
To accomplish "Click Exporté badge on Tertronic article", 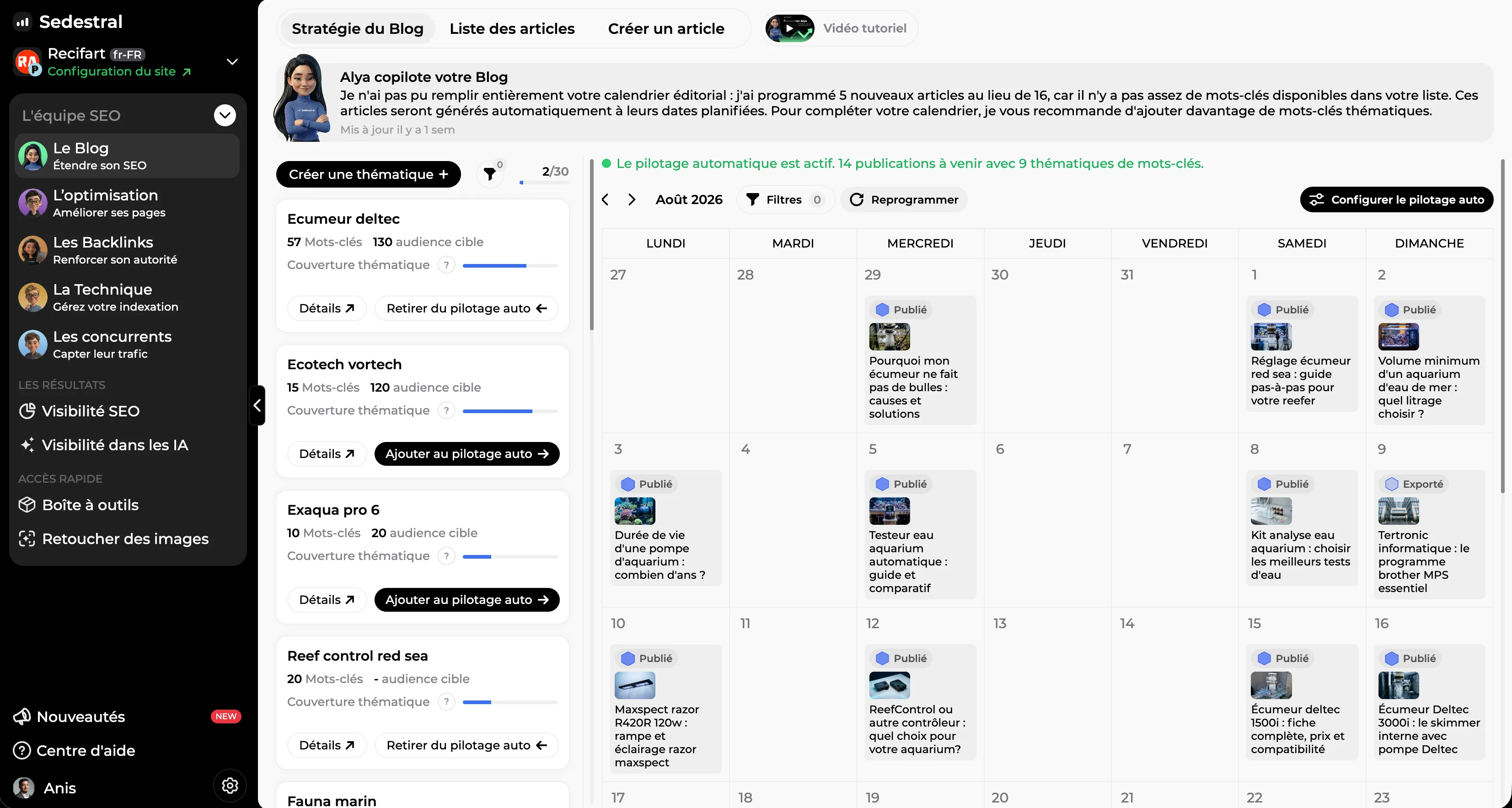I will pos(1413,484).
